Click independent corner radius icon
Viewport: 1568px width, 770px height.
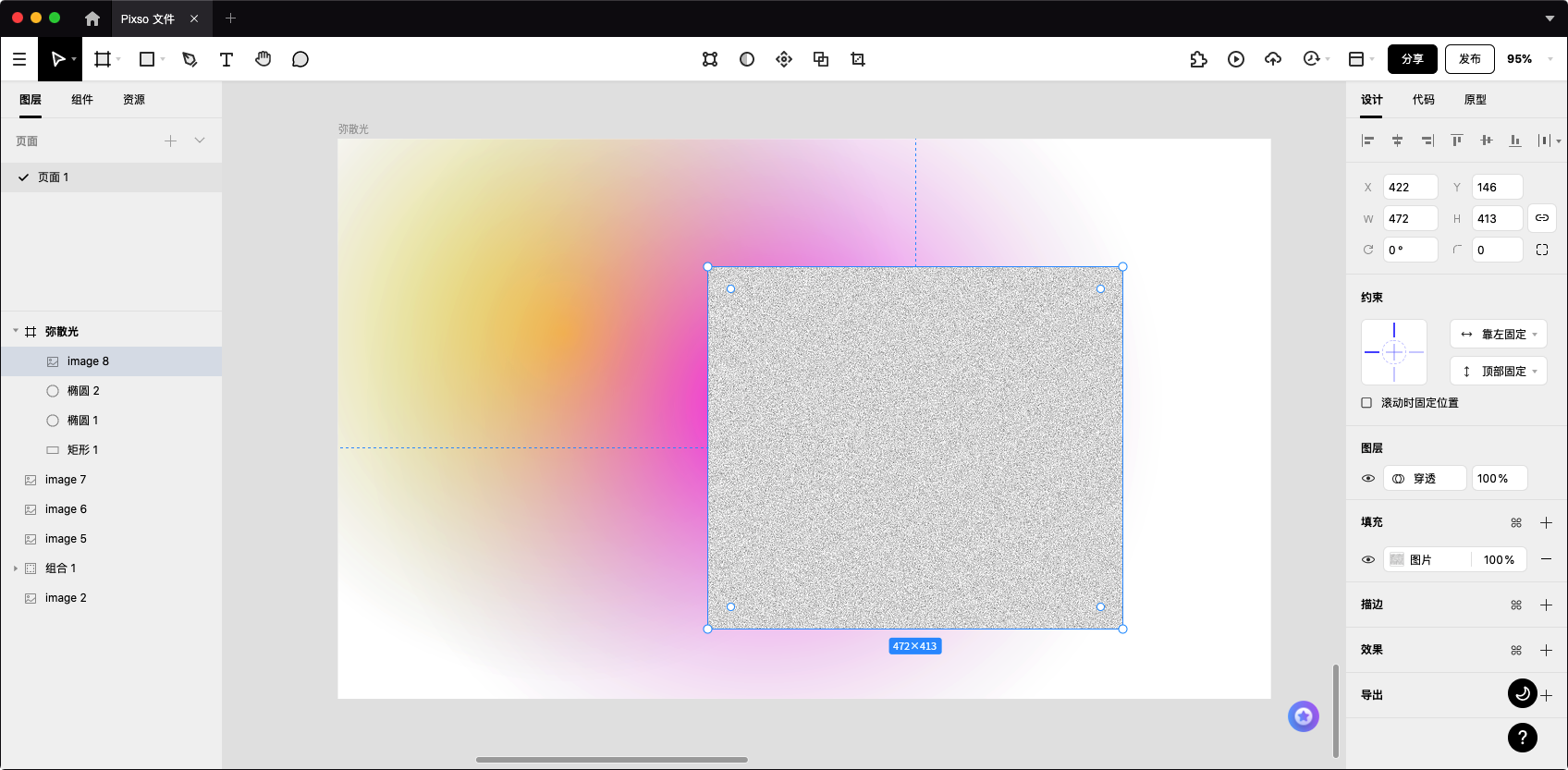tap(1542, 250)
